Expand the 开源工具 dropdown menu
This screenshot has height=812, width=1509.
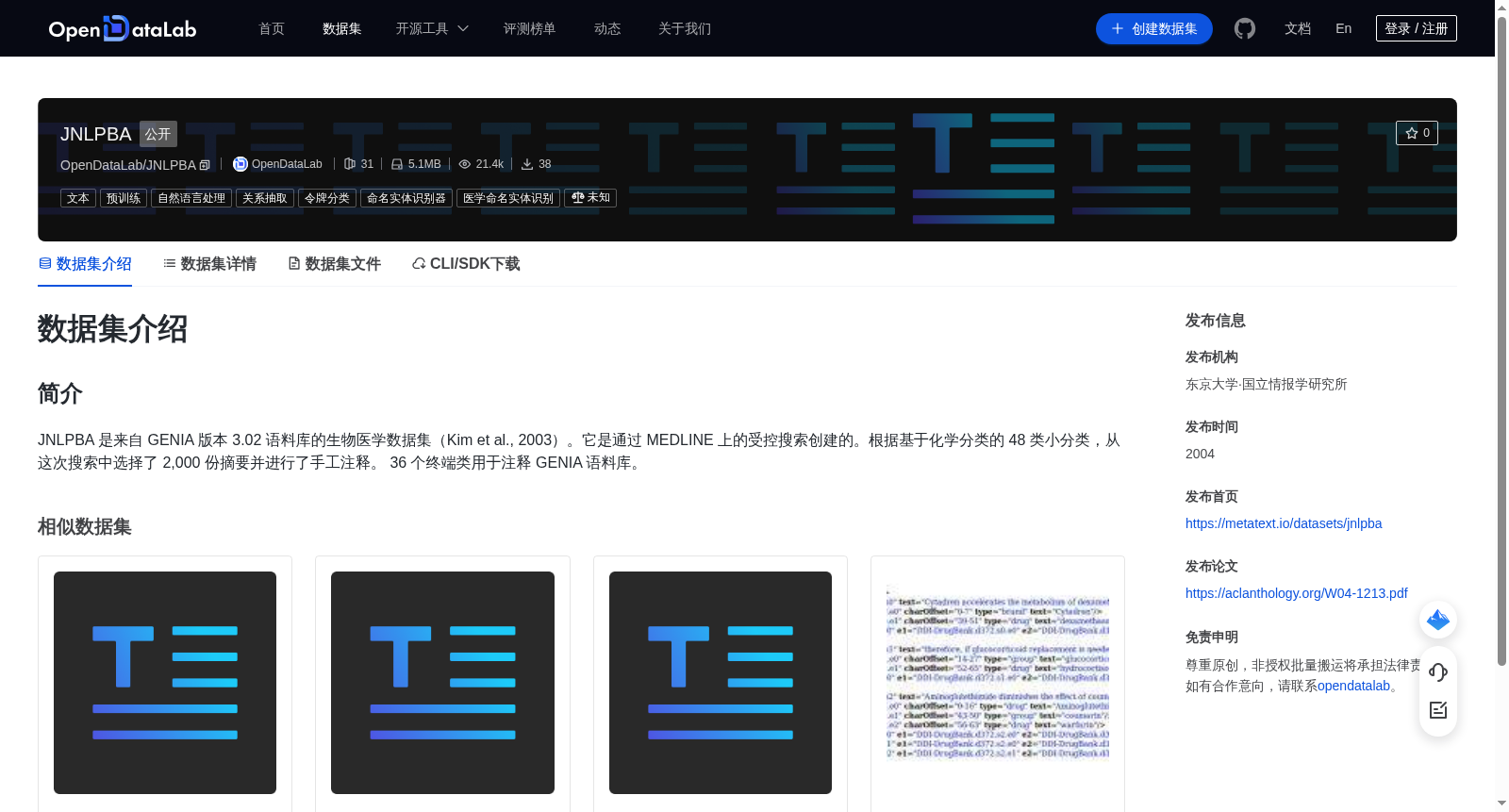click(x=432, y=28)
